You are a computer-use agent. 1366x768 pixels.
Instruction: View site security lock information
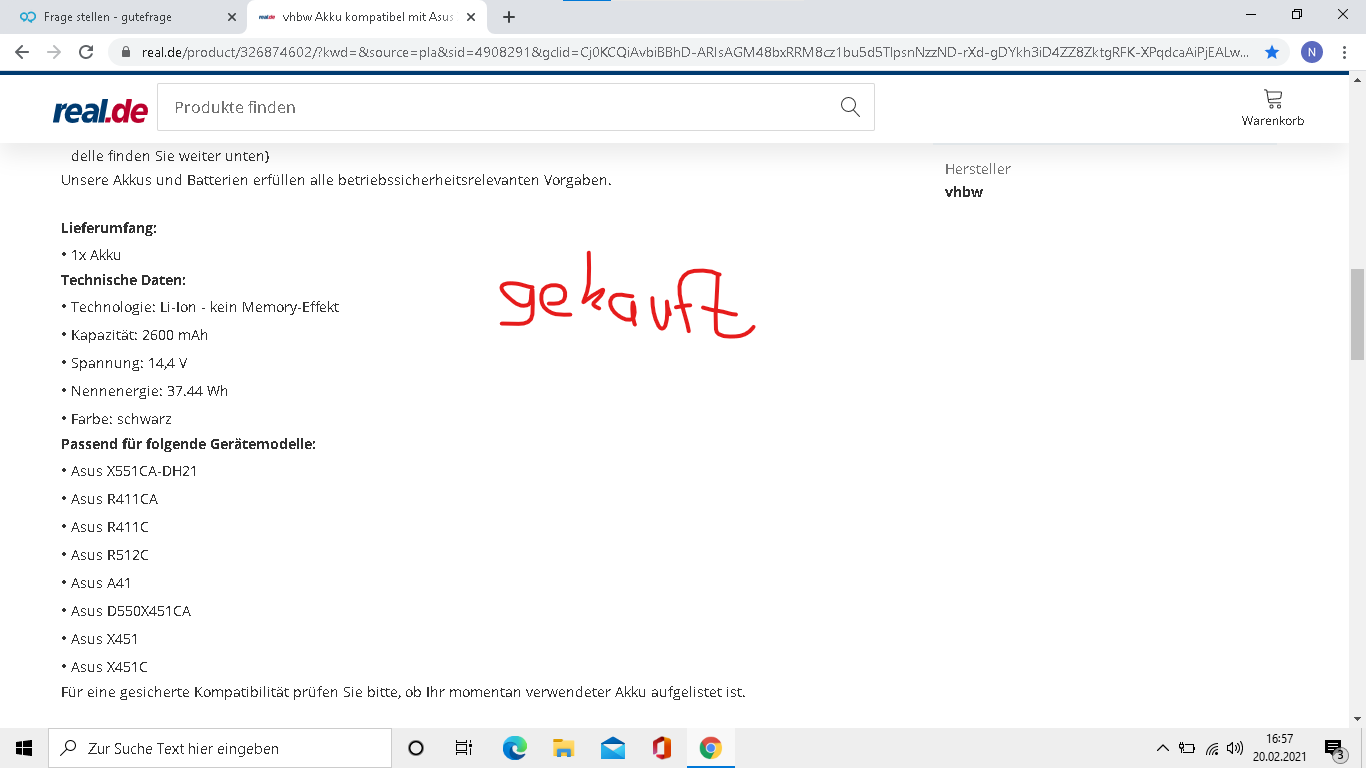126,52
